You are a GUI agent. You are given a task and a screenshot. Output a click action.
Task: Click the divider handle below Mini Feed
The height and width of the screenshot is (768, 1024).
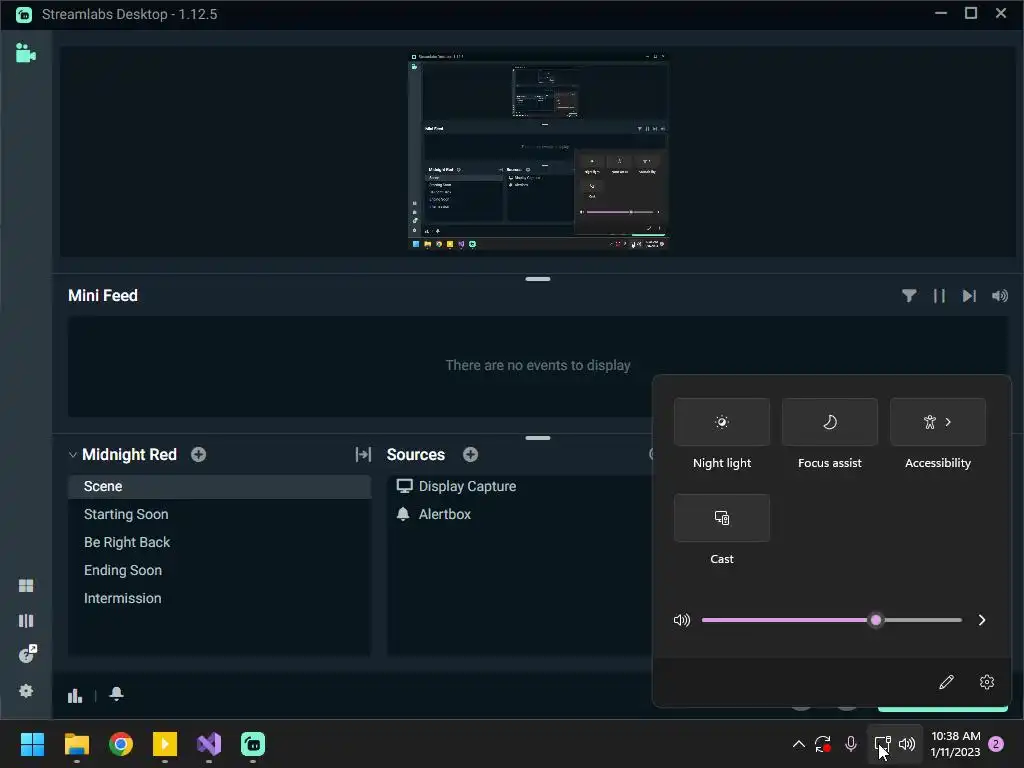(x=538, y=438)
